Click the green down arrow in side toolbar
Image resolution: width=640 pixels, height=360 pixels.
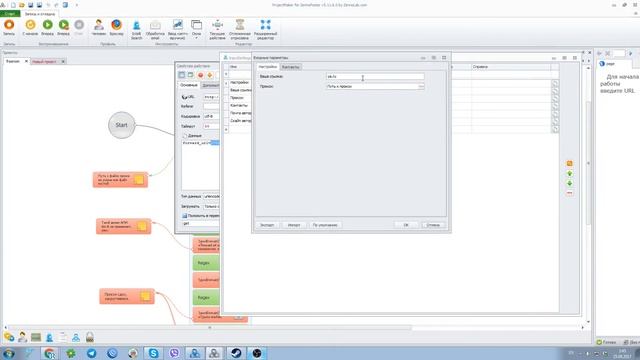[x=570, y=183]
